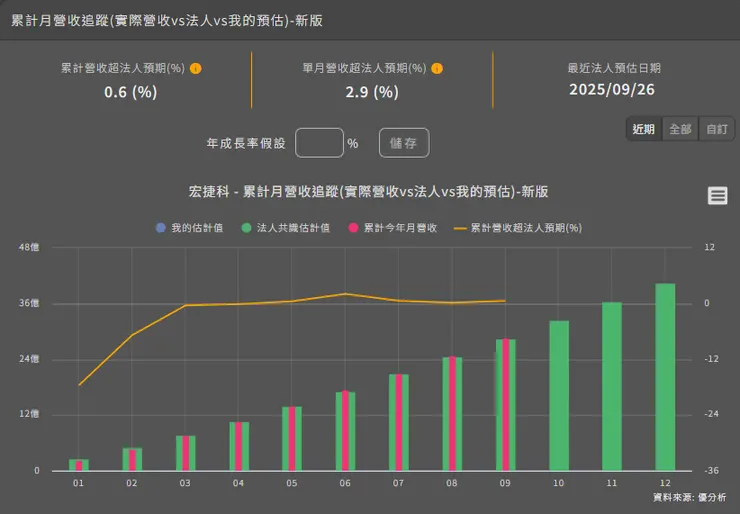Click the 2.9 (%) monthly value
This screenshot has height=514, width=740.
(x=372, y=92)
